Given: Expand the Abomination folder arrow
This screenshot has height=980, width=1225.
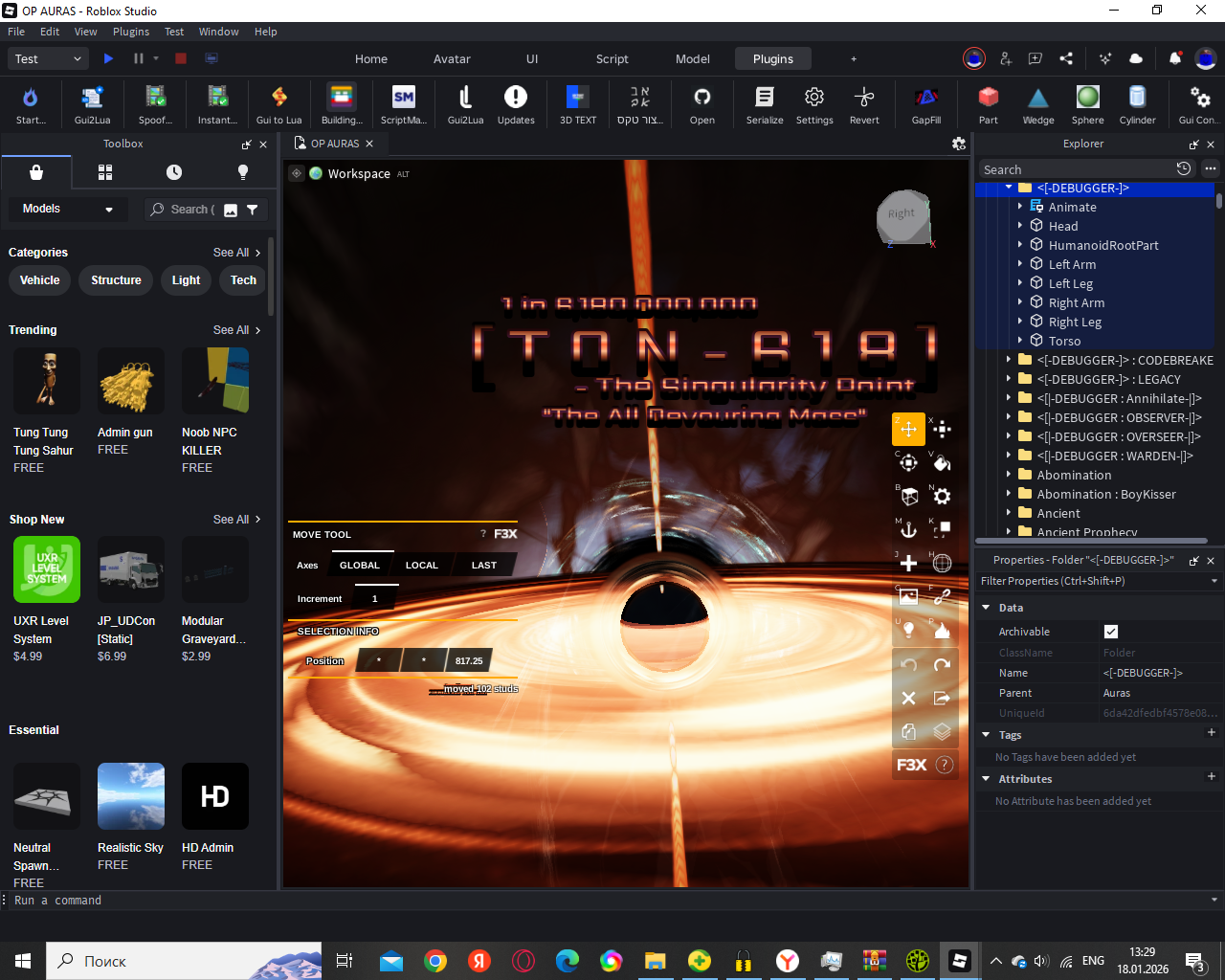Looking at the screenshot, I should pos(1009,475).
